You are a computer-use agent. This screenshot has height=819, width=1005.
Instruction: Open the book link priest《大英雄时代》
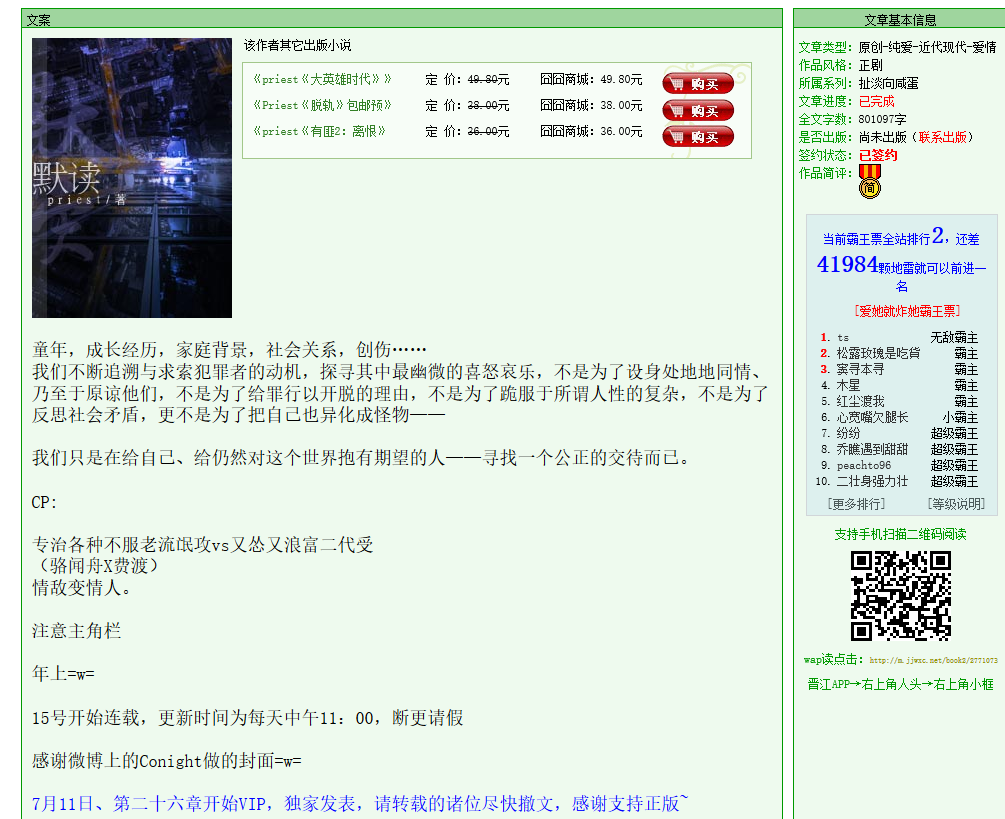pos(322,79)
